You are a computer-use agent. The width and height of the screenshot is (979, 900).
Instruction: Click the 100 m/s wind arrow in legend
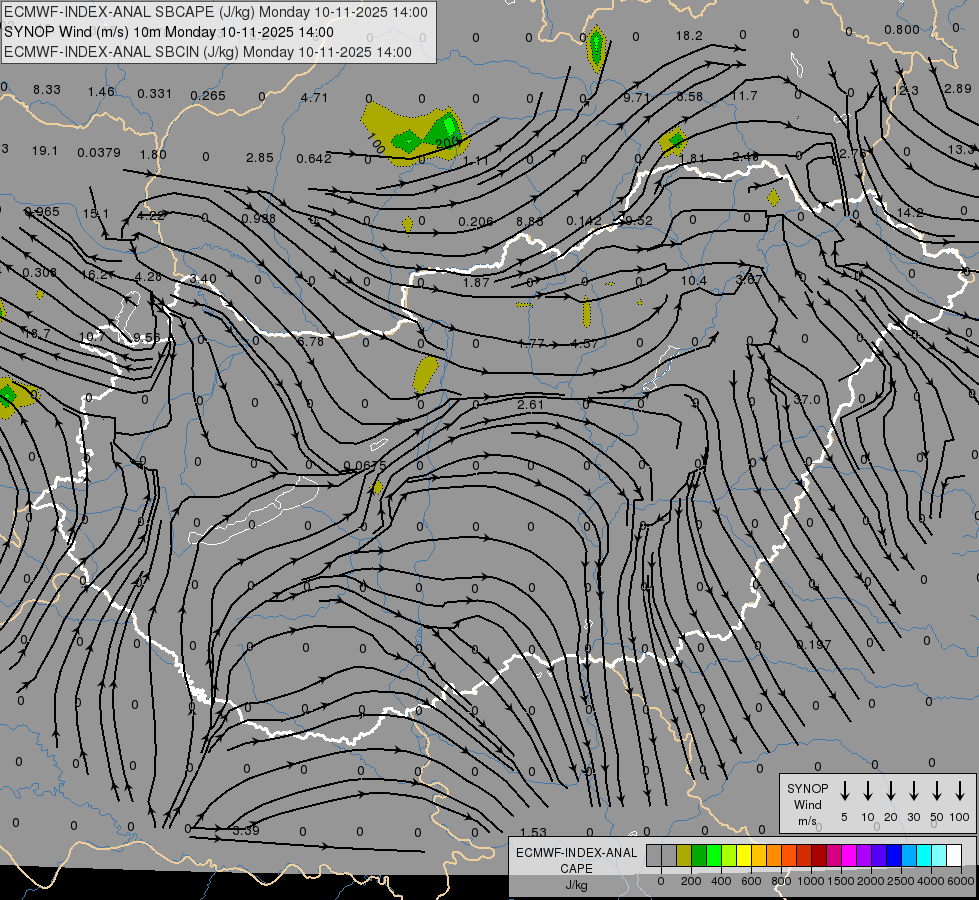pos(960,791)
